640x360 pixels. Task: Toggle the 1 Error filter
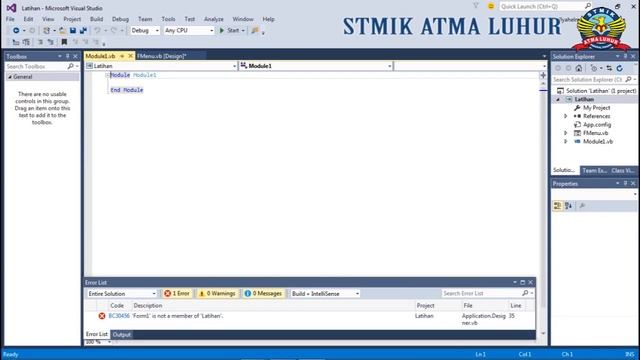click(x=177, y=293)
